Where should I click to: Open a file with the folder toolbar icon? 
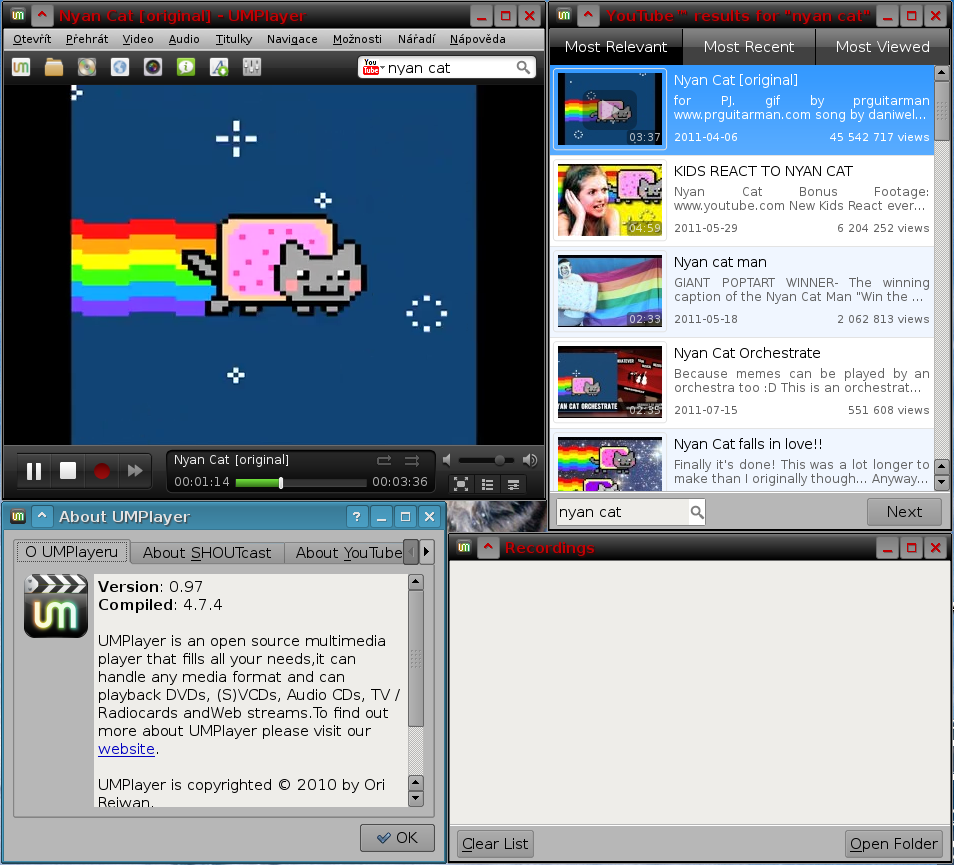[x=54, y=67]
